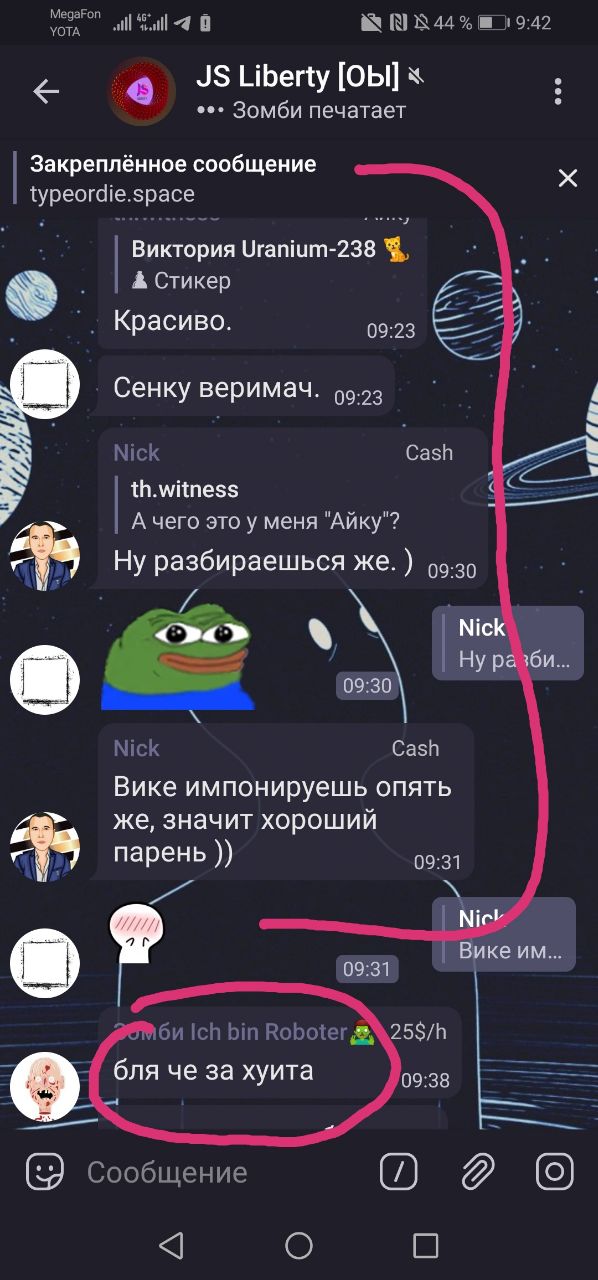Screen dimensions: 598x1280
Task: Tap the blushing ghost sticker
Action: point(135,934)
